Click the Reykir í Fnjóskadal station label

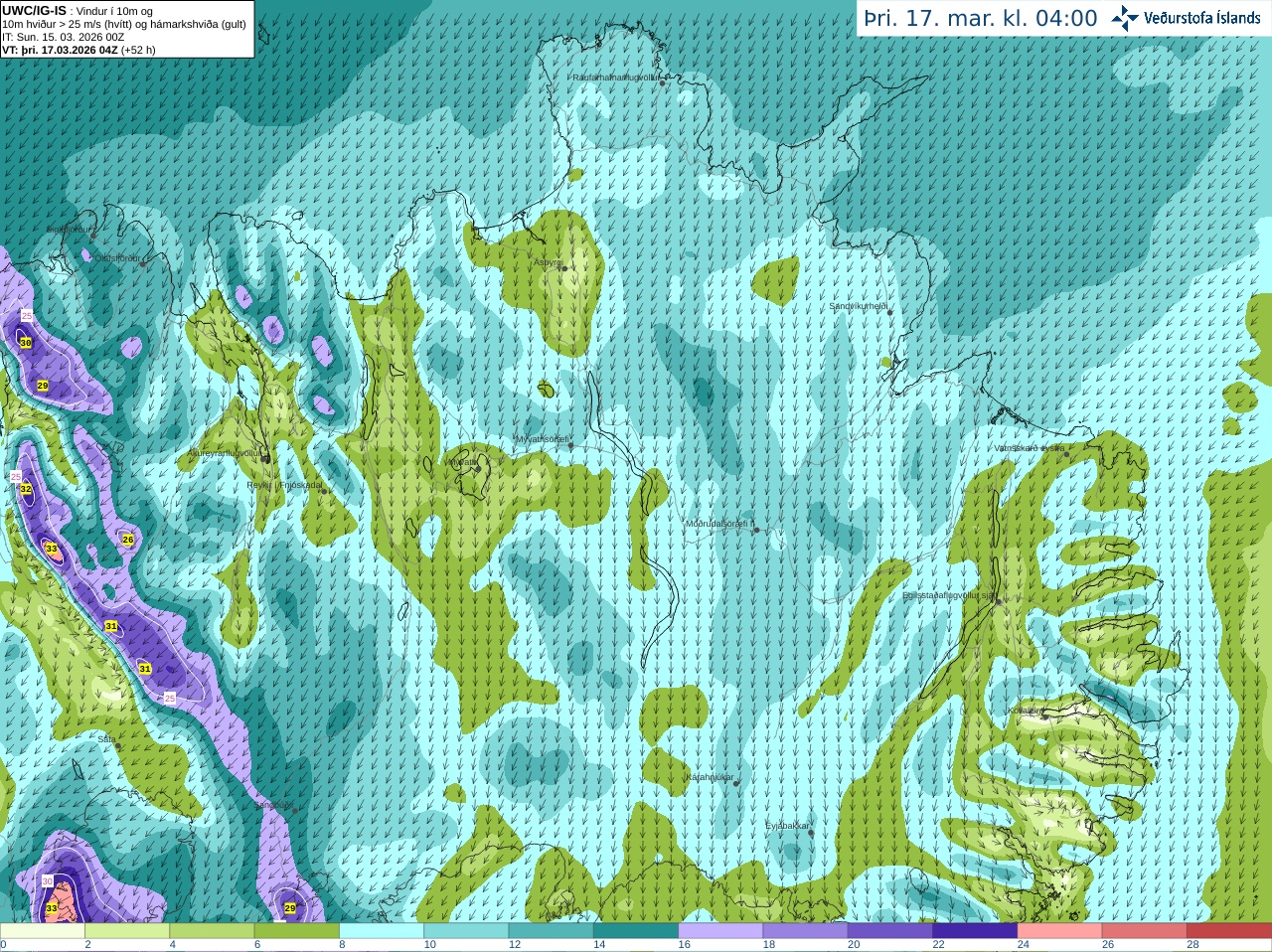pyautogui.click(x=284, y=485)
